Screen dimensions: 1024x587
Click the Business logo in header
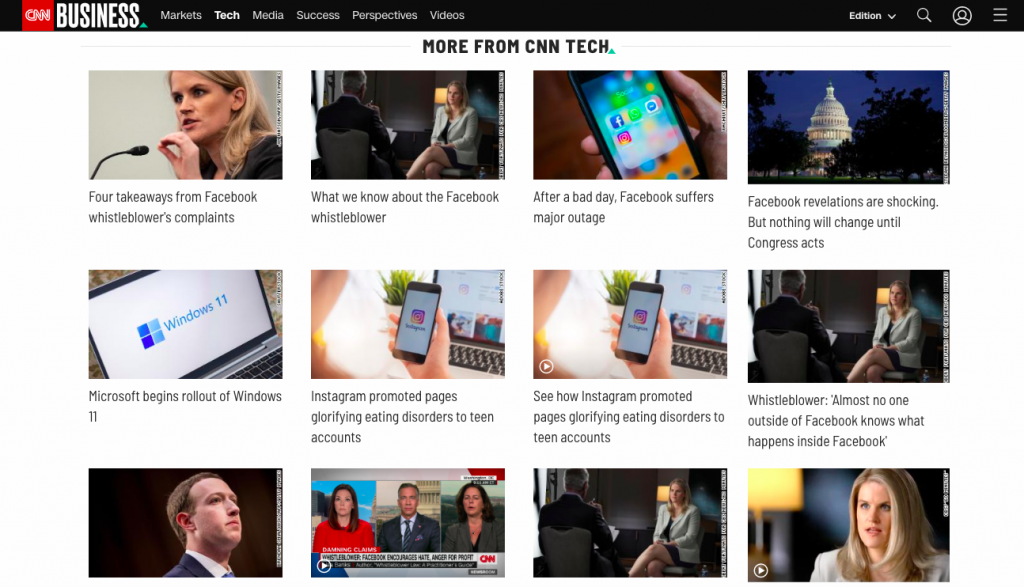pos(101,15)
